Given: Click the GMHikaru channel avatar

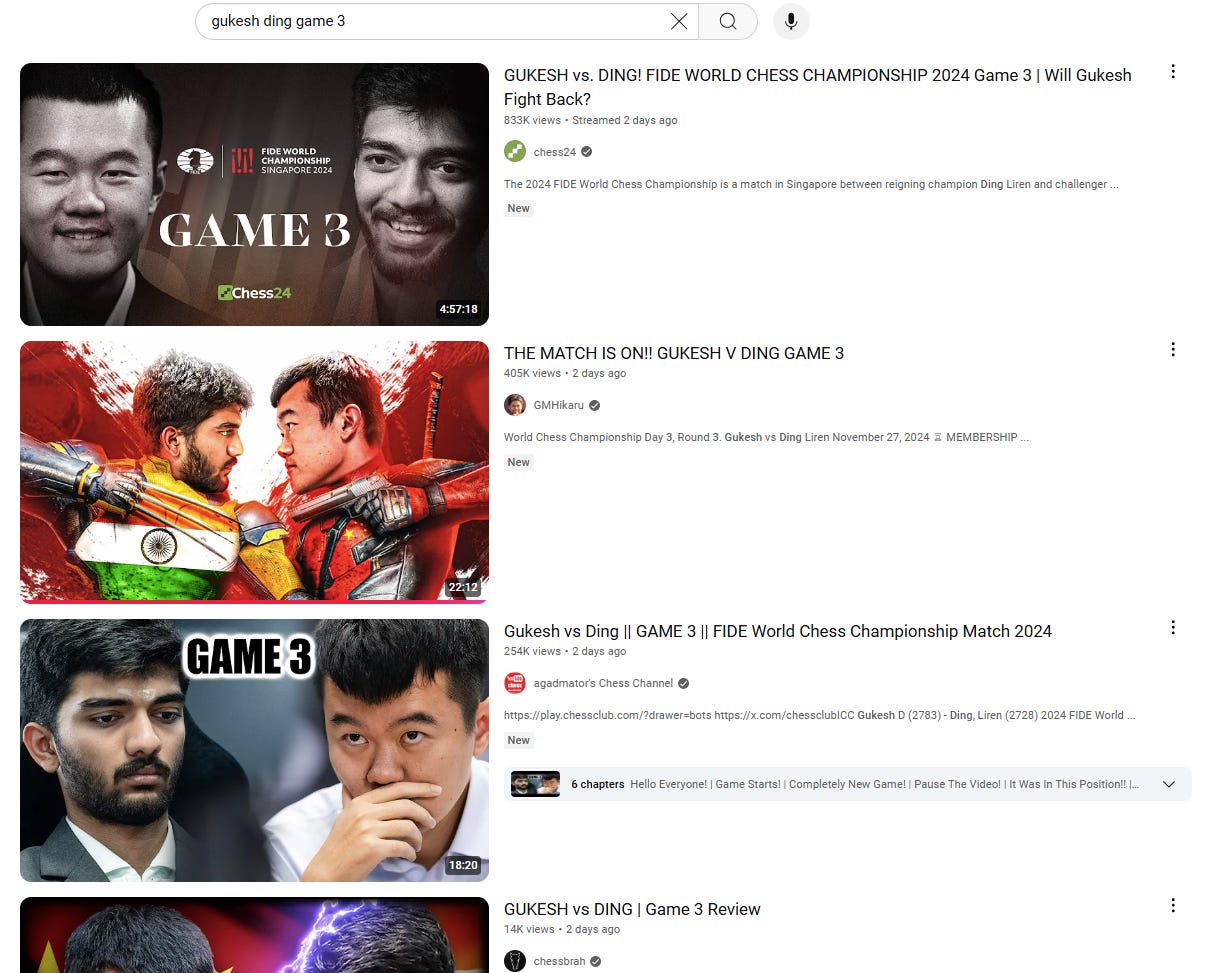Looking at the screenshot, I should pos(515,405).
